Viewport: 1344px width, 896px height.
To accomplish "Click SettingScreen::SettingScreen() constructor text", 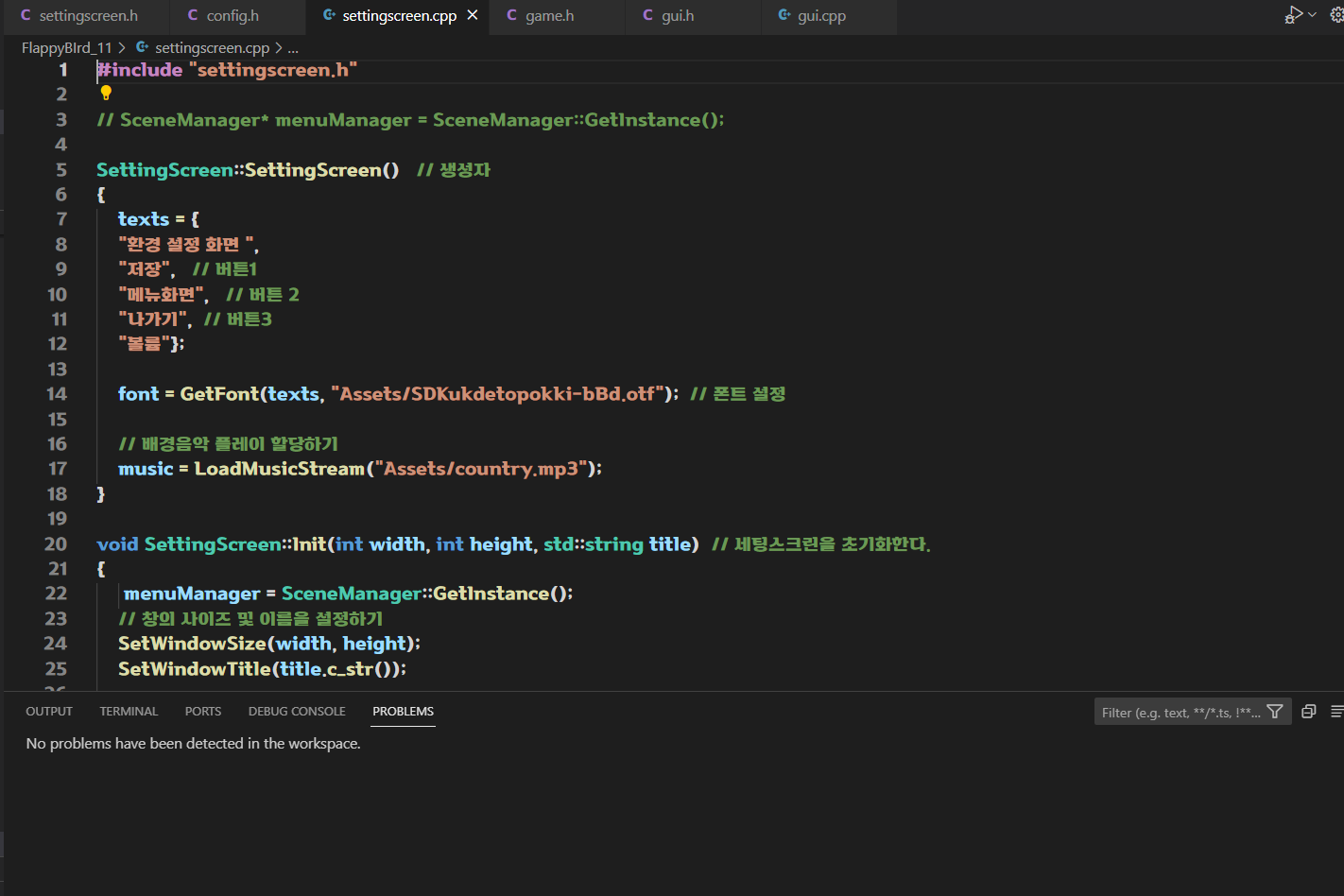I will point(248,170).
